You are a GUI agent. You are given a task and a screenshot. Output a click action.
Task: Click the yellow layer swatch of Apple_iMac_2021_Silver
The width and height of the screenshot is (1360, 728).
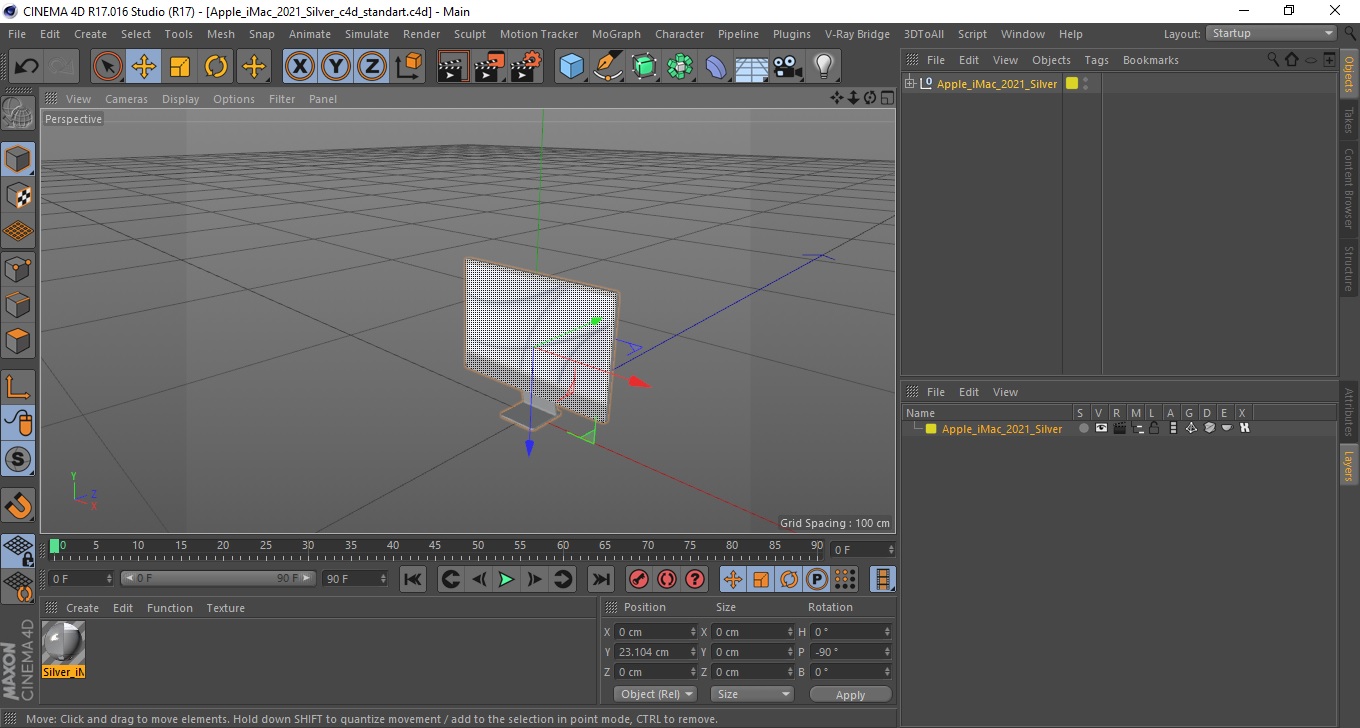1072,83
